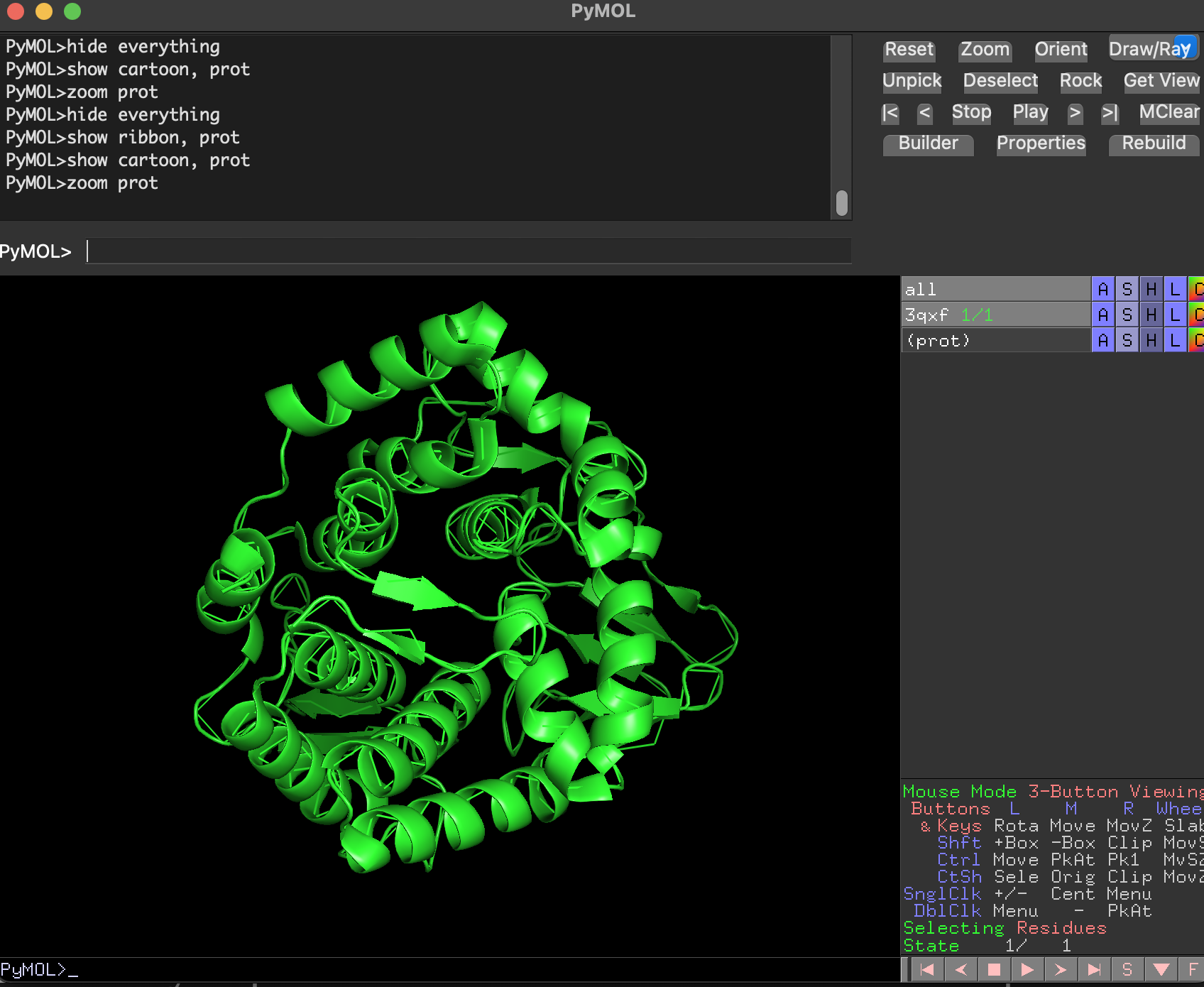
Task: Open the Action menu for 'all'
Action: tap(1103, 289)
